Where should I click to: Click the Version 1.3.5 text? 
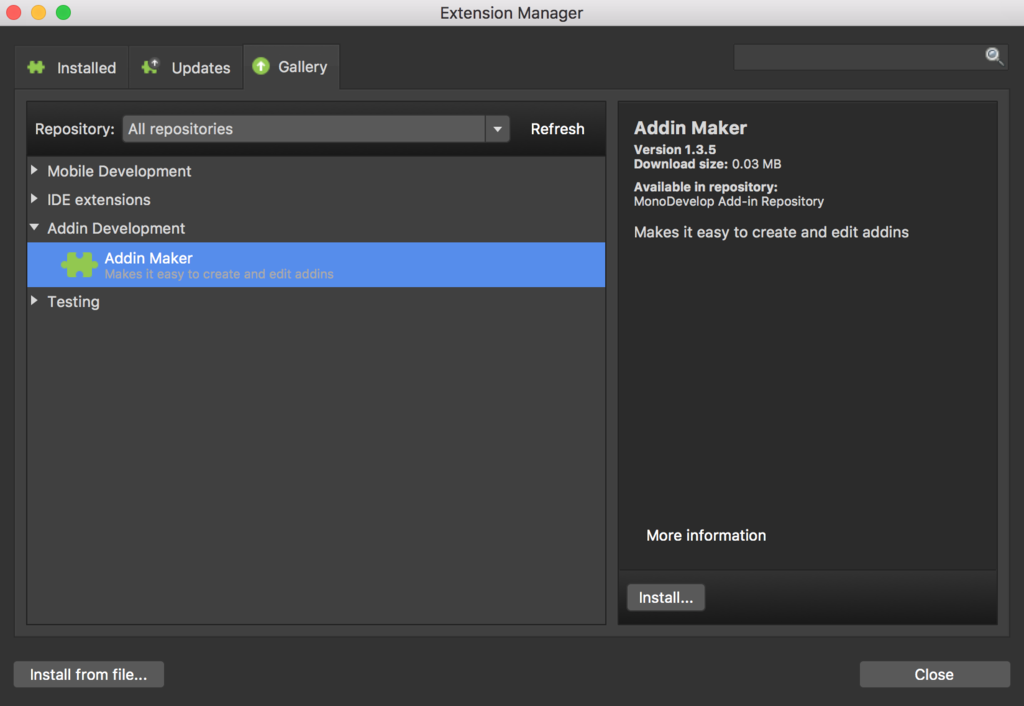click(x=675, y=150)
